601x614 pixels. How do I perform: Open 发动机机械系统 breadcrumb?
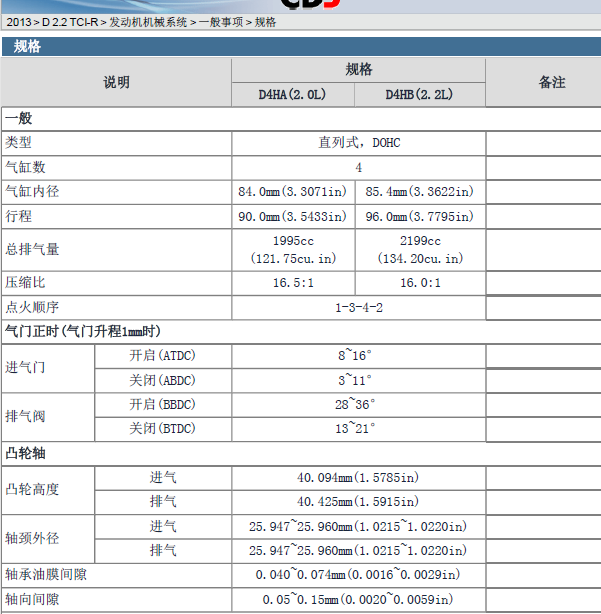[x=148, y=22]
